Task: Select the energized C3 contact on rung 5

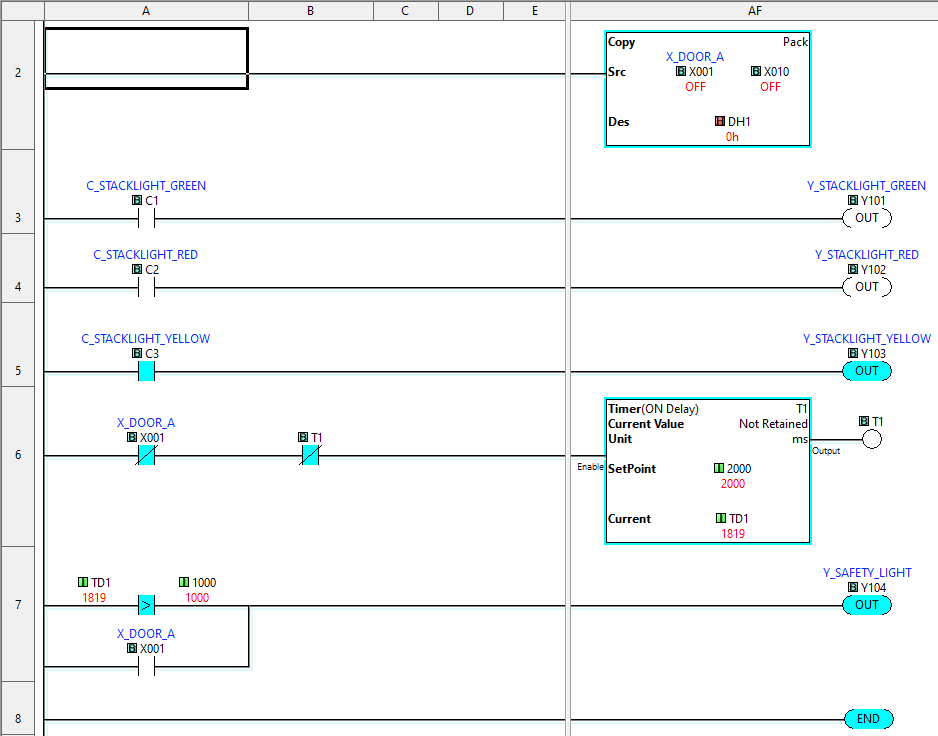Action: point(147,372)
